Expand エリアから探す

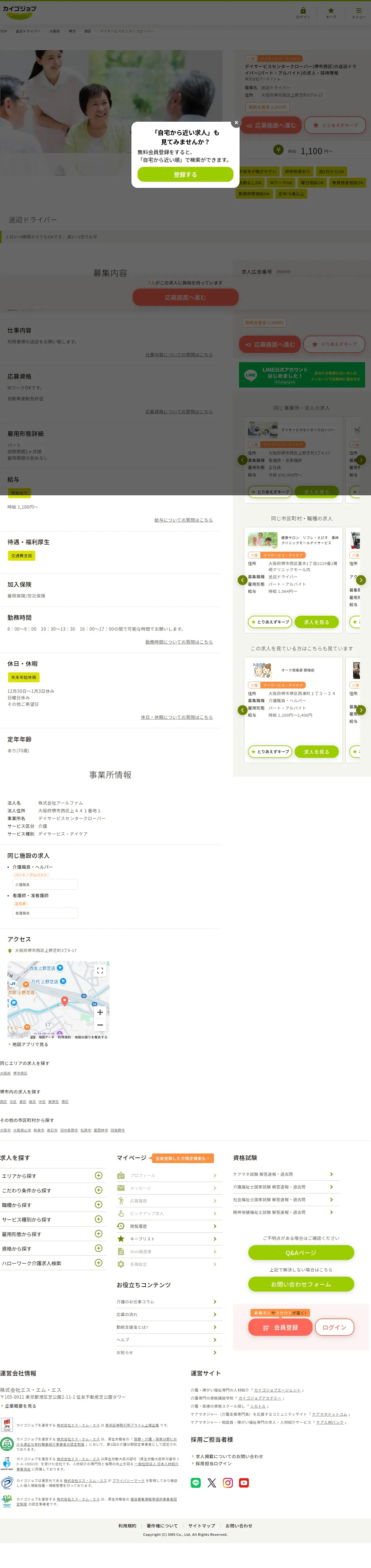(53, 1175)
